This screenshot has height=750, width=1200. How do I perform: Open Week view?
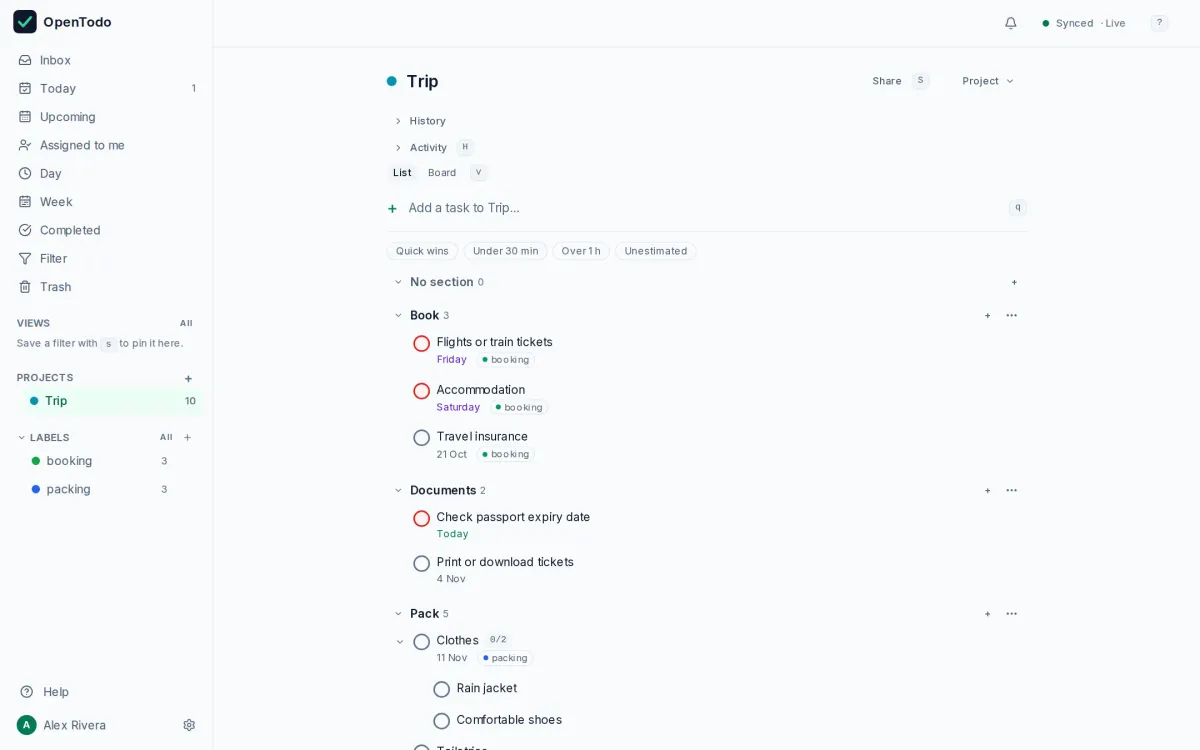pyautogui.click(x=106, y=202)
